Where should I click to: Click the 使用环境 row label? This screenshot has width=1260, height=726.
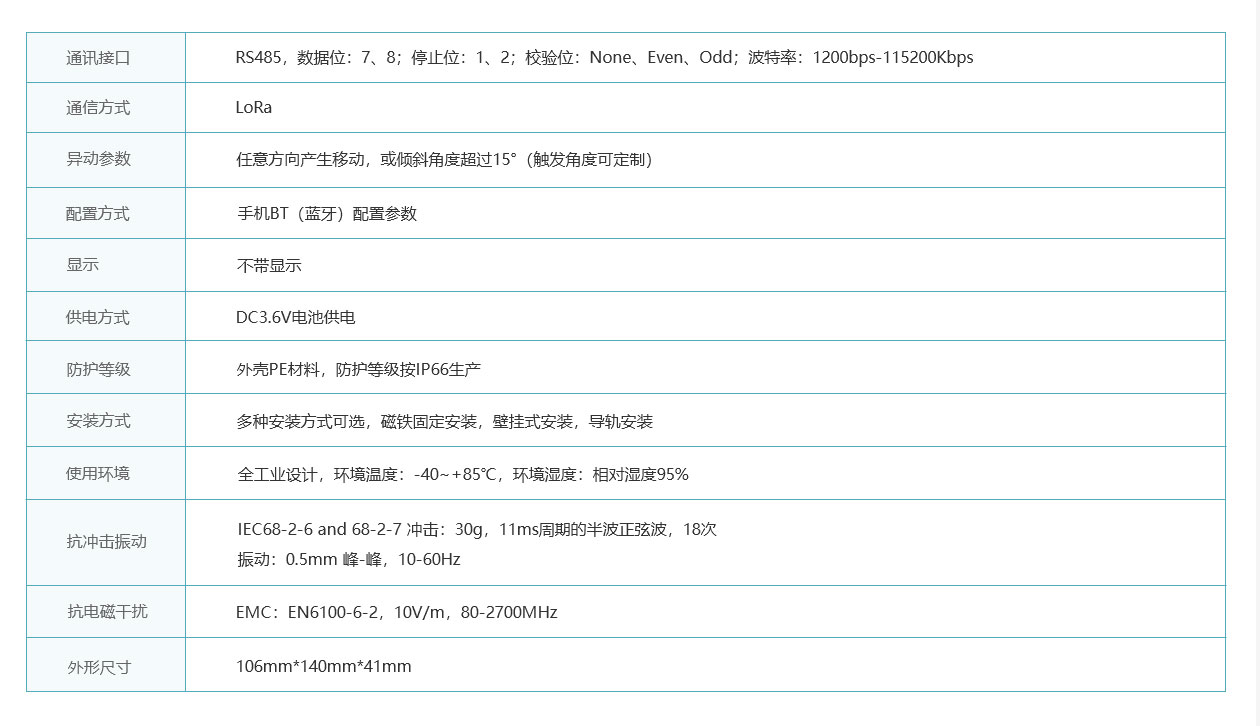click(98, 474)
